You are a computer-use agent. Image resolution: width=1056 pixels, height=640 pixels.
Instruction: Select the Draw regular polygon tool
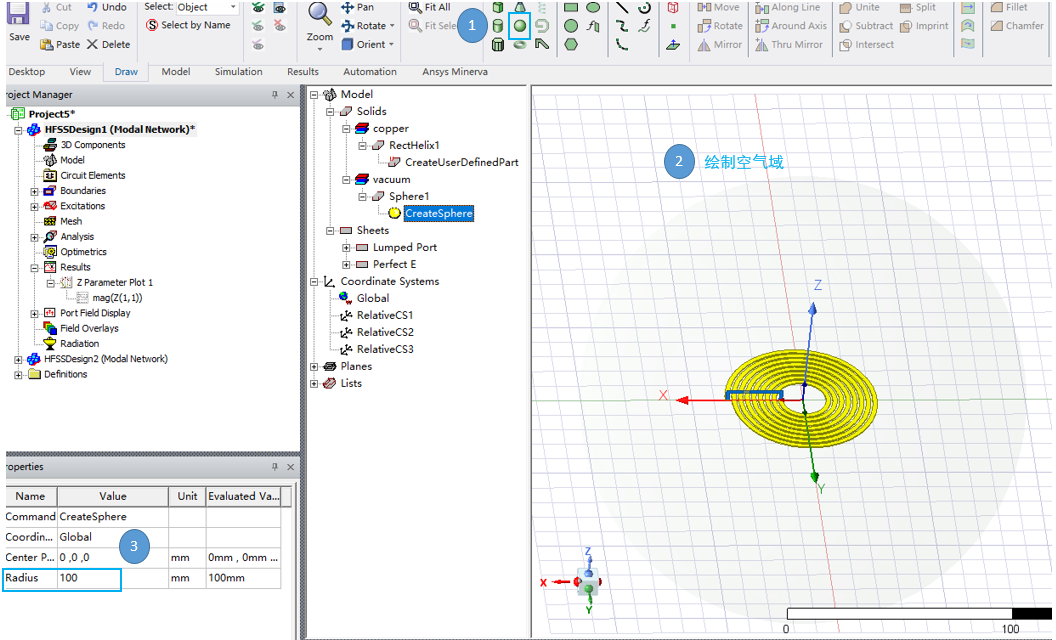tap(570, 44)
